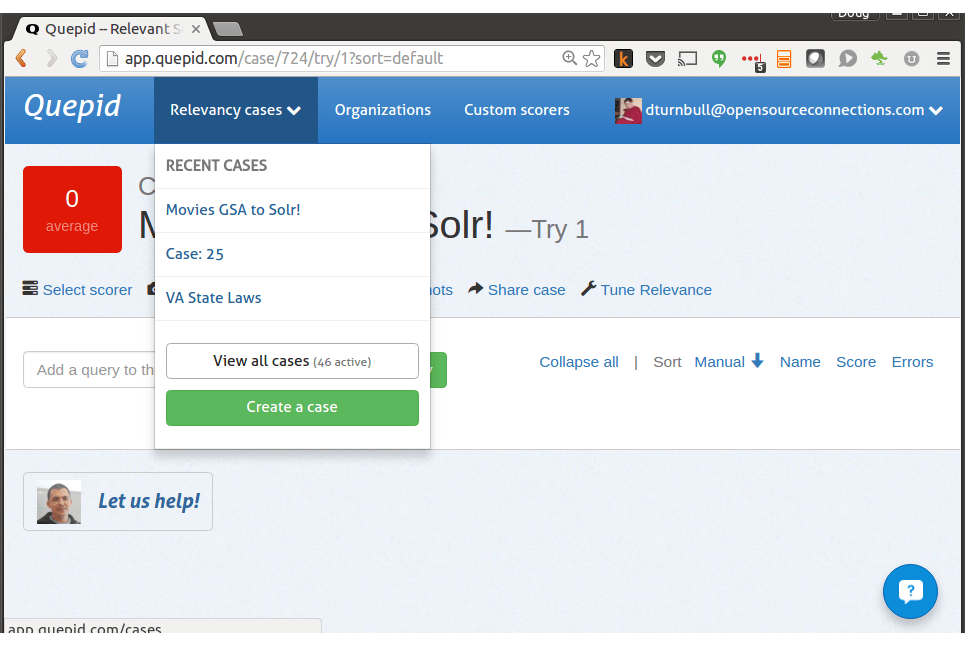This screenshot has height=646, width=965.
Task: Click the Cast screen extension icon
Action: click(687, 59)
